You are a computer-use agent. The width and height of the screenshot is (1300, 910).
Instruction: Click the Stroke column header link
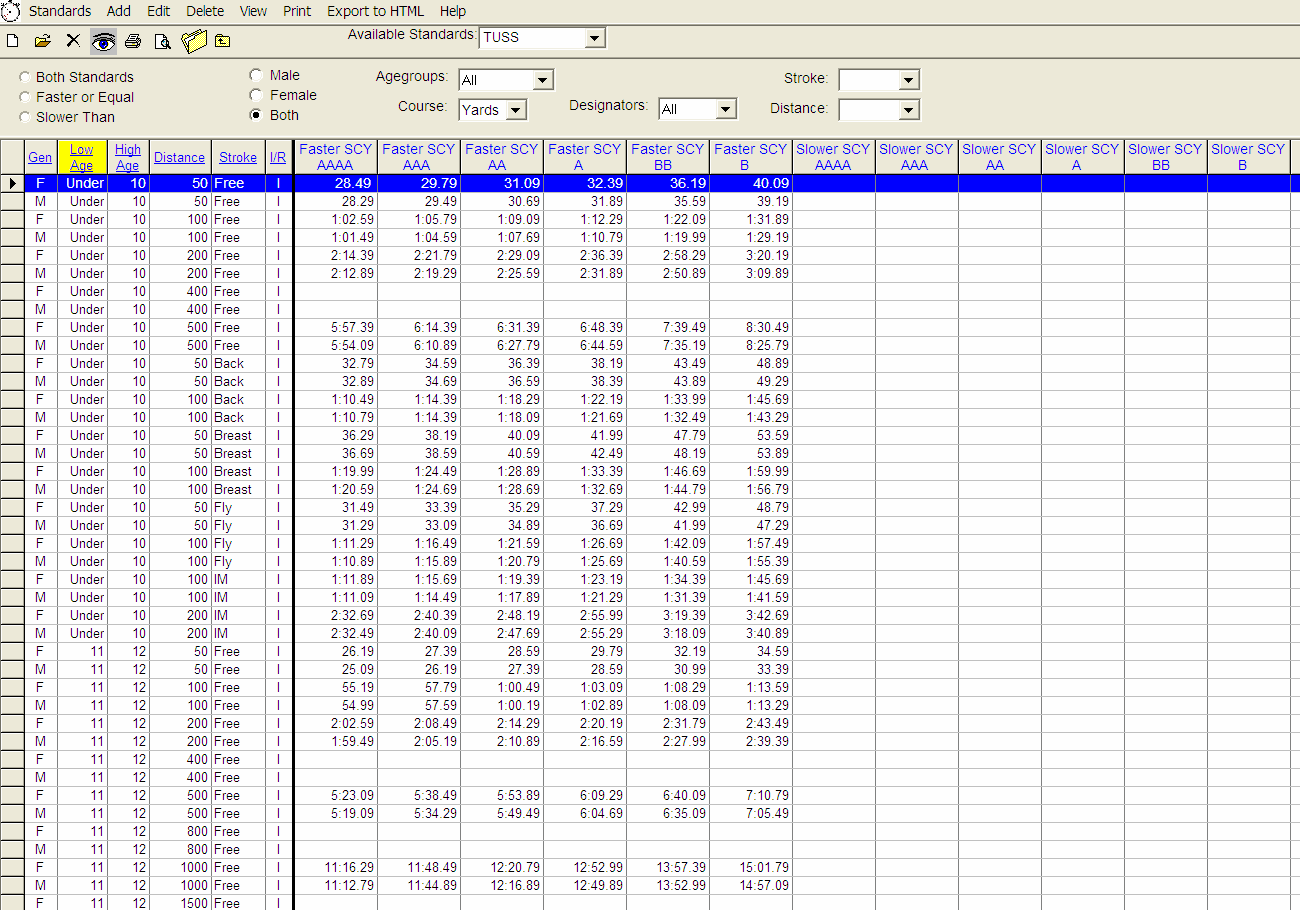(238, 157)
